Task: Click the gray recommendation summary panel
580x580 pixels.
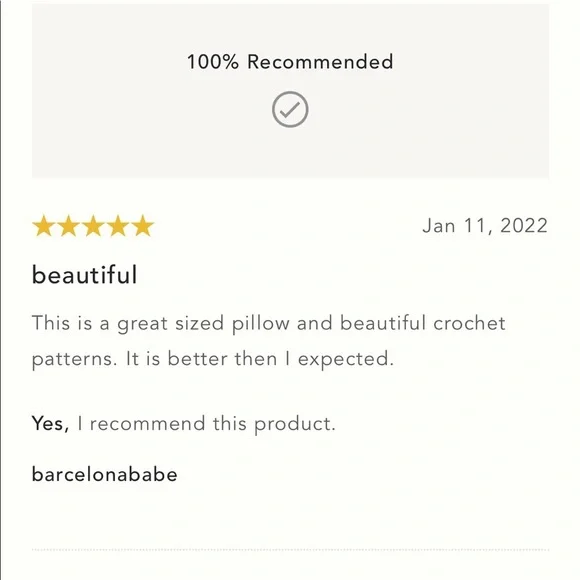Action: 290,91
